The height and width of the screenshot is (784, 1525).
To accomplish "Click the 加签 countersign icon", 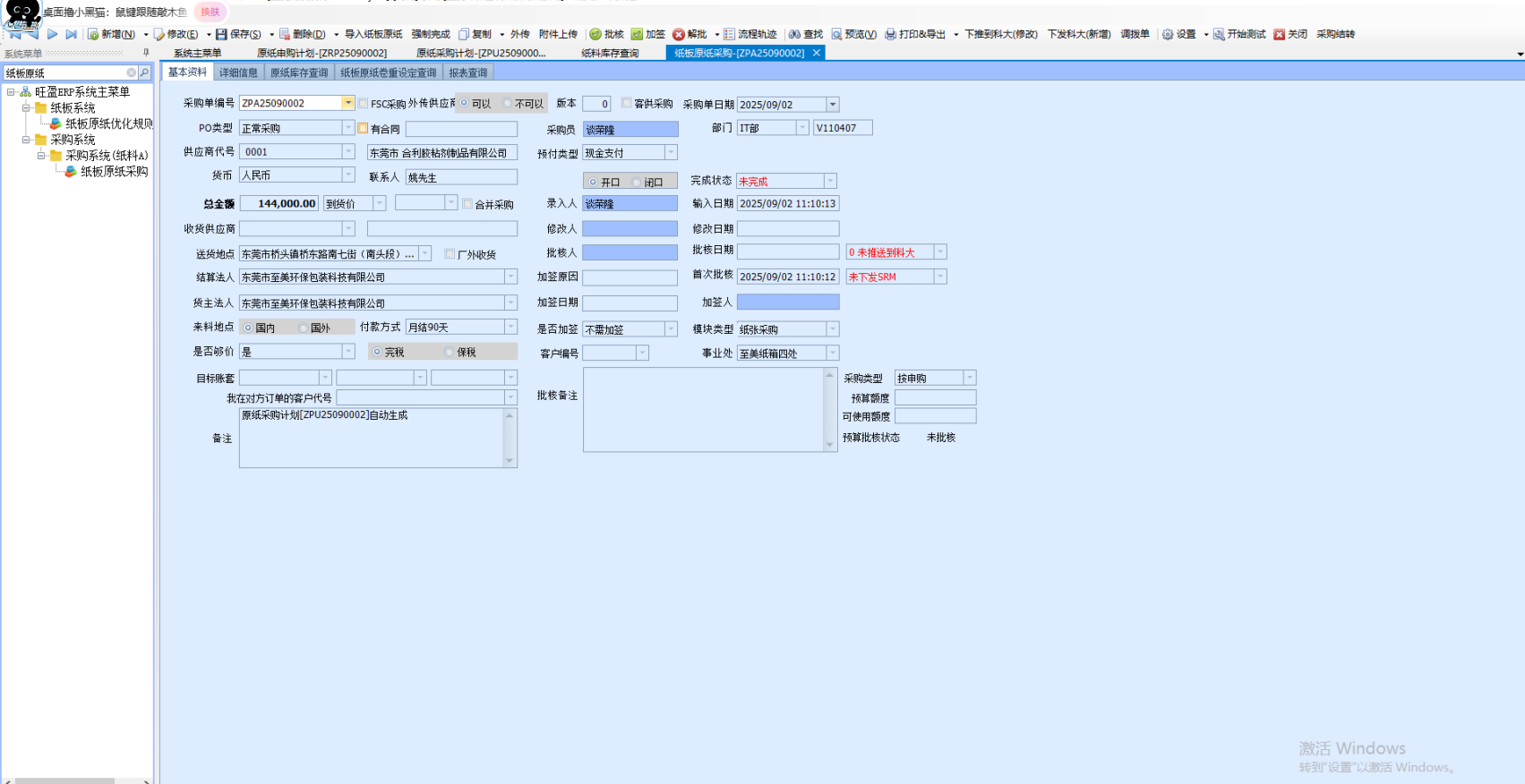I will pos(637,34).
